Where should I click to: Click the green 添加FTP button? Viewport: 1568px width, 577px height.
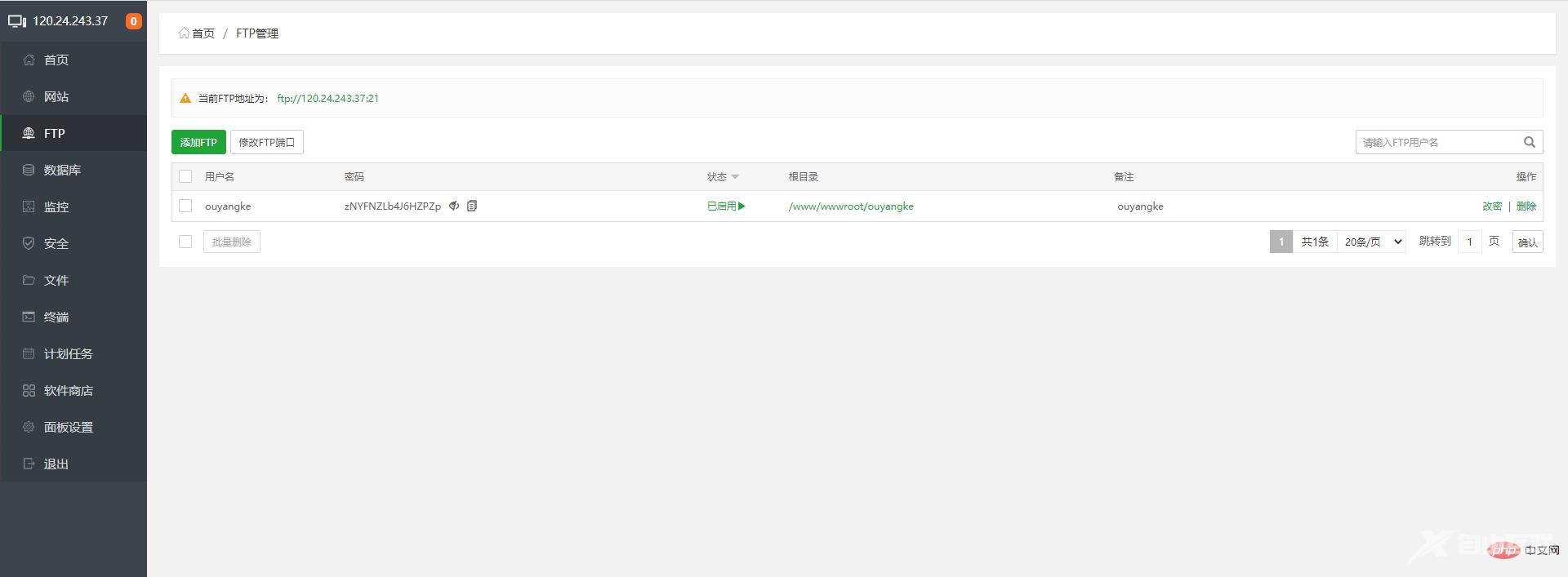198,142
